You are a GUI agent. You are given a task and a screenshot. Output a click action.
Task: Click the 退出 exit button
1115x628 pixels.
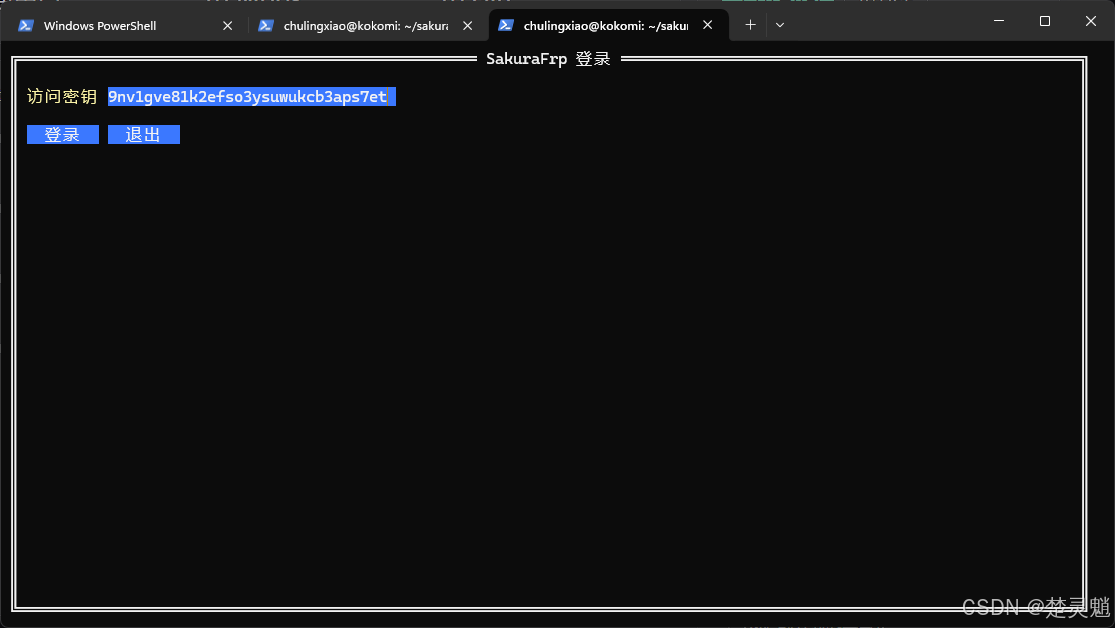(x=144, y=134)
